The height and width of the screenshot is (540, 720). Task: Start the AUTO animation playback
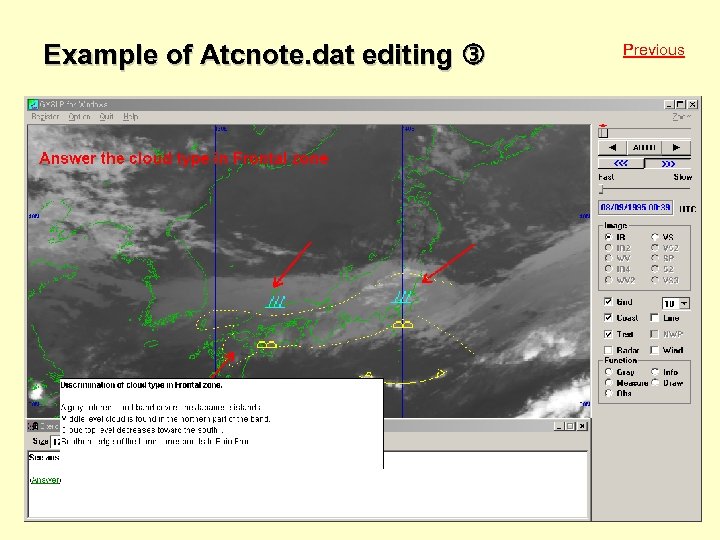(644, 147)
